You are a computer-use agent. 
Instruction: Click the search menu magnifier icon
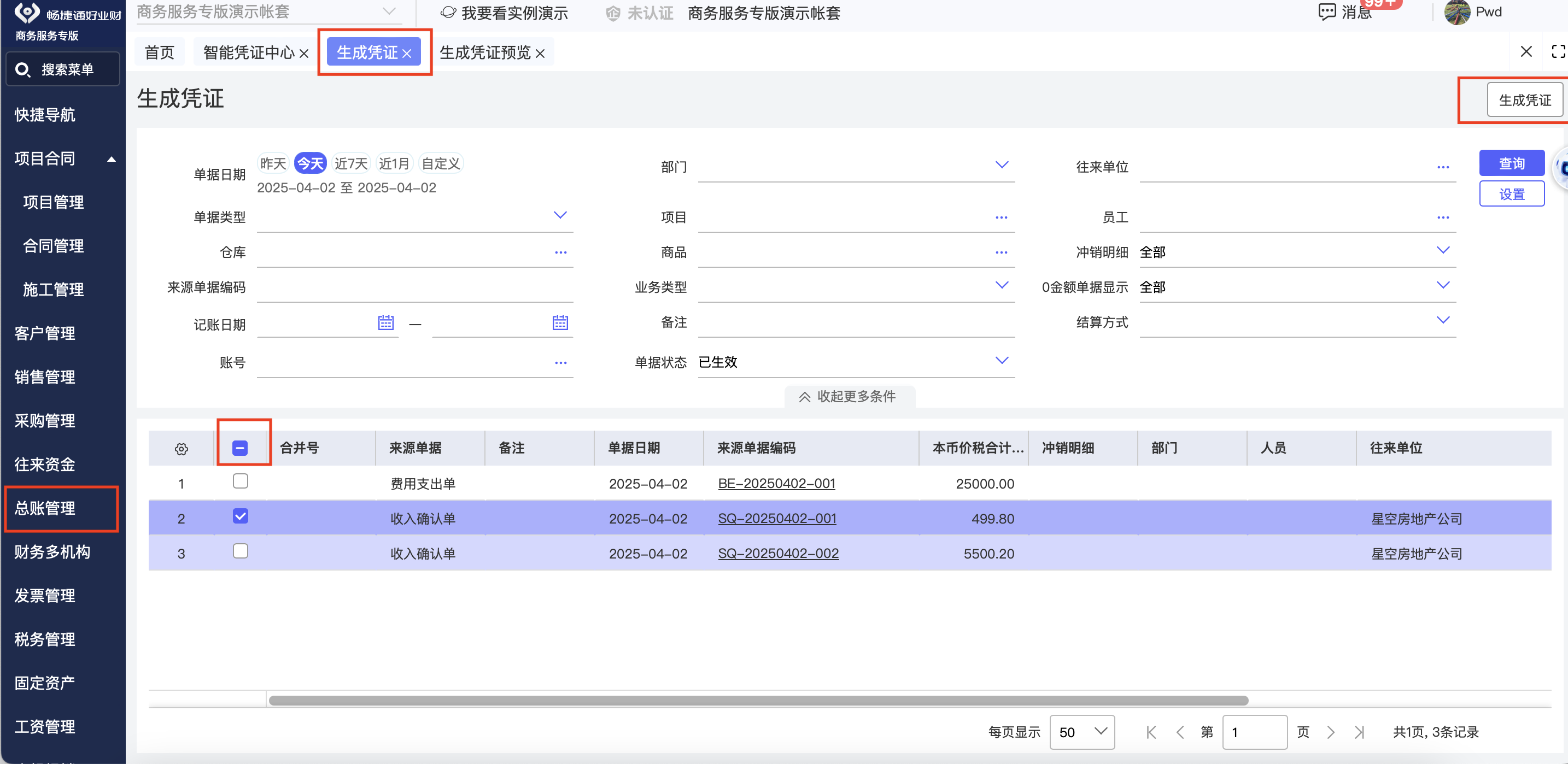(22, 70)
